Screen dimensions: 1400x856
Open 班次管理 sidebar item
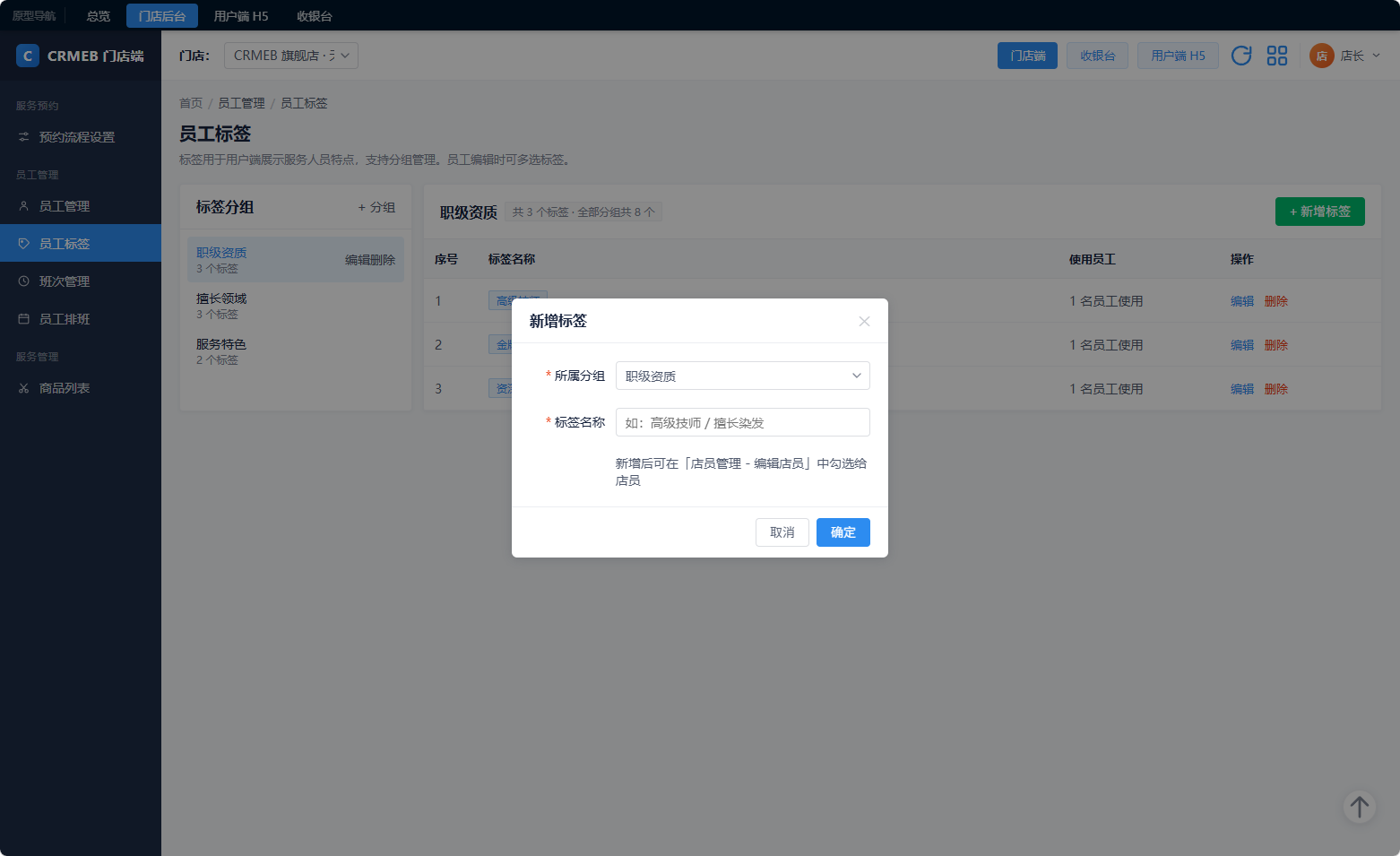[81, 281]
